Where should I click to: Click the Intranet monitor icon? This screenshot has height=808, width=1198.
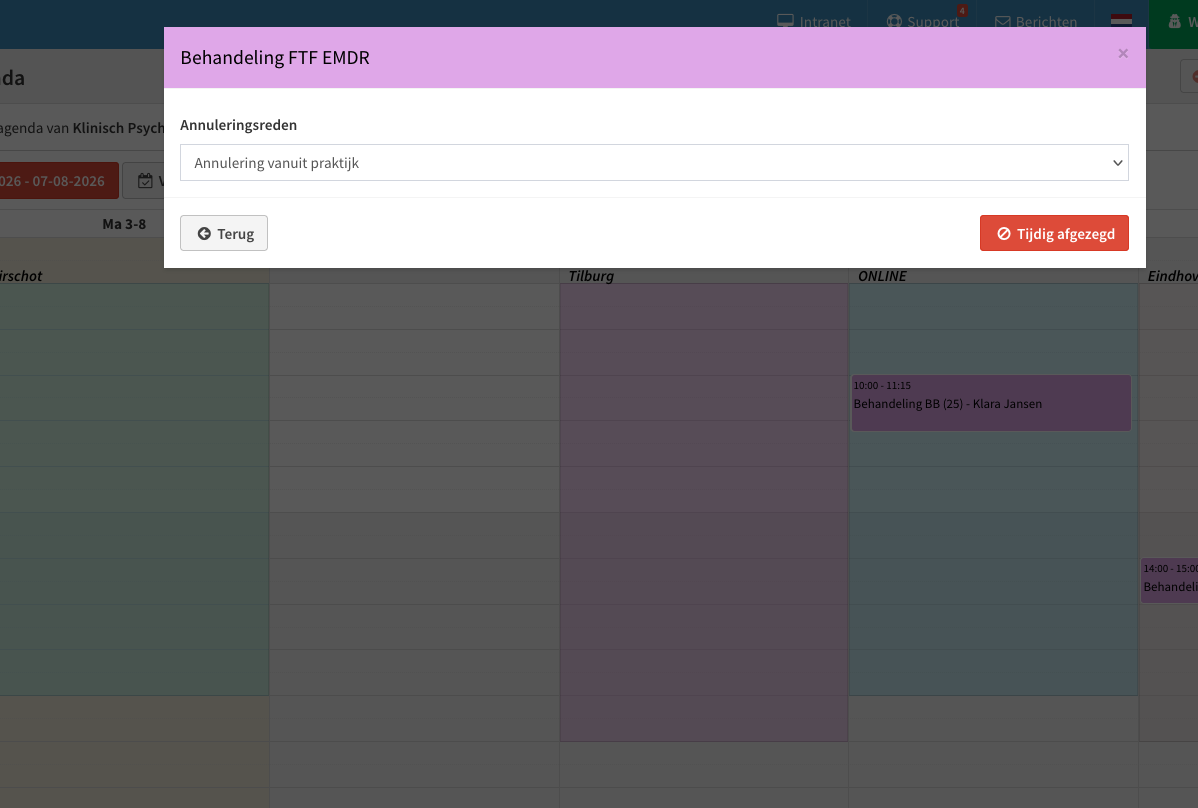tap(785, 21)
